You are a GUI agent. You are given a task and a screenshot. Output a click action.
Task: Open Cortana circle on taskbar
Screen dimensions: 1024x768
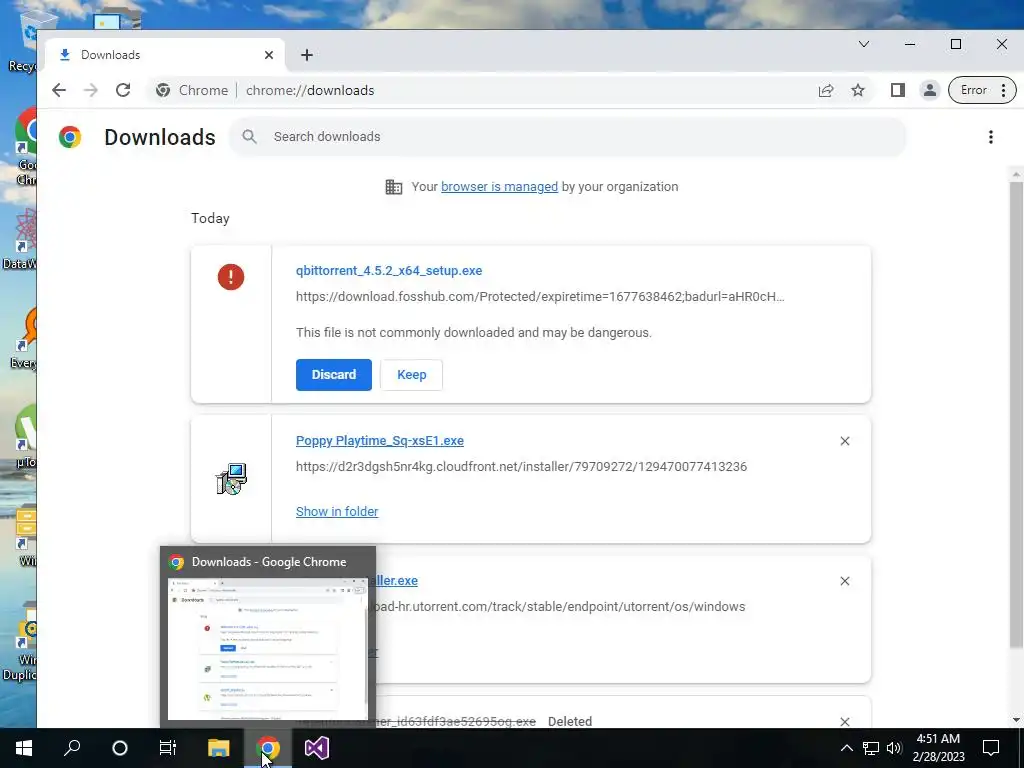click(x=120, y=748)
